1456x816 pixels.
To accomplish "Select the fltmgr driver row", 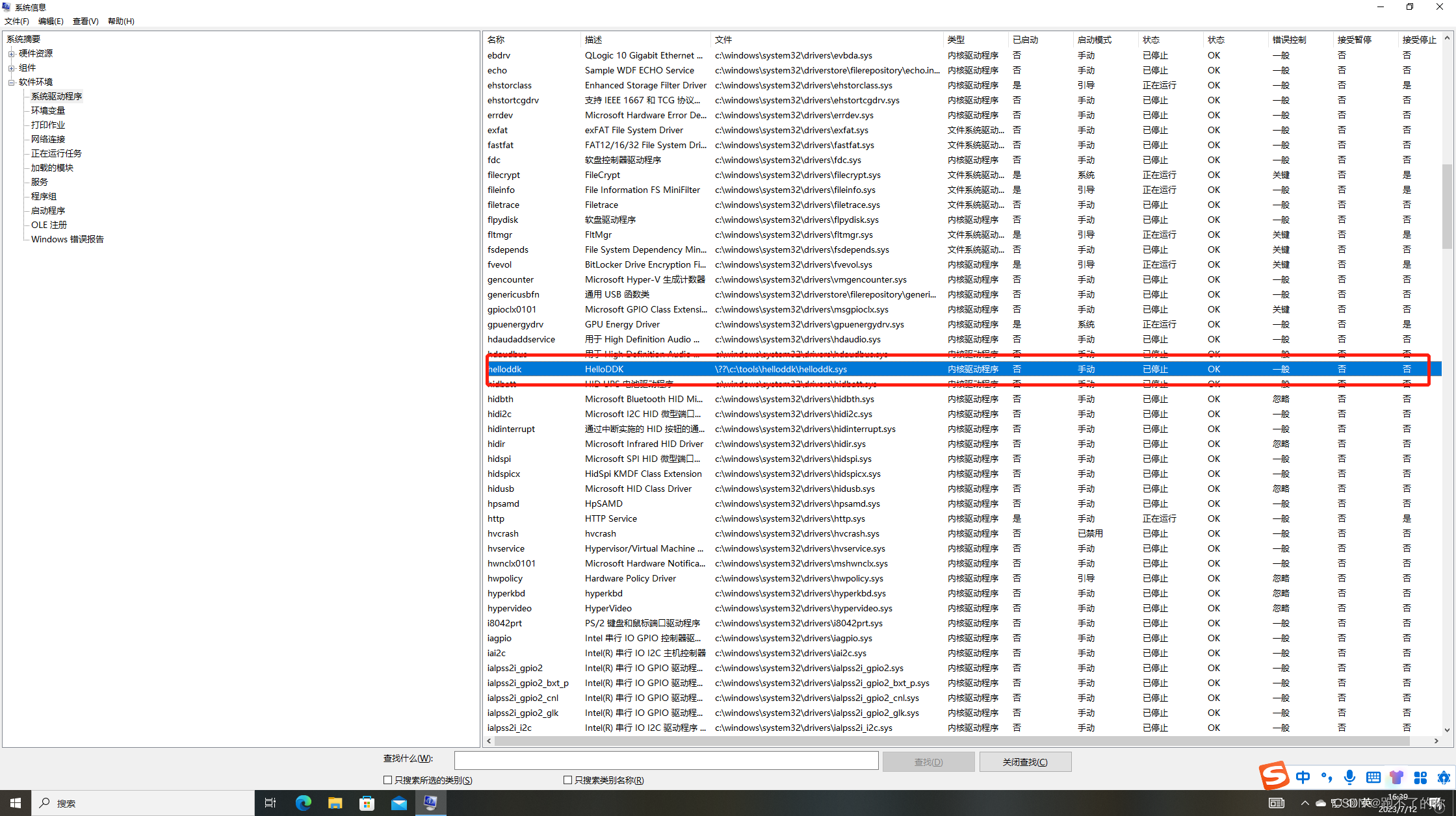I will [x=963, y=235].
